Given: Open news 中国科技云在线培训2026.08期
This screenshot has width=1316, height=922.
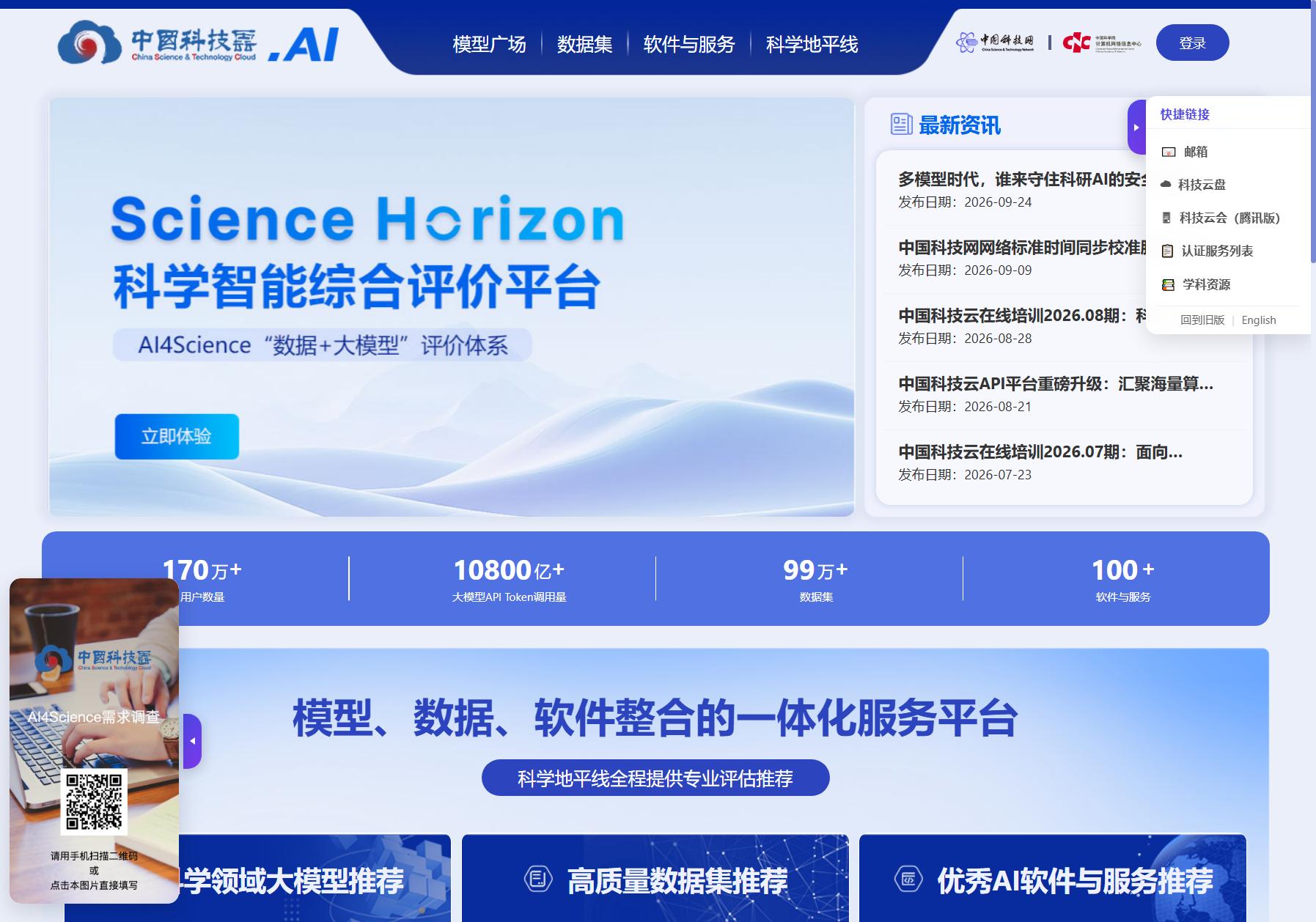Looking at the screenshot, I should click(x=1022, y=315).
